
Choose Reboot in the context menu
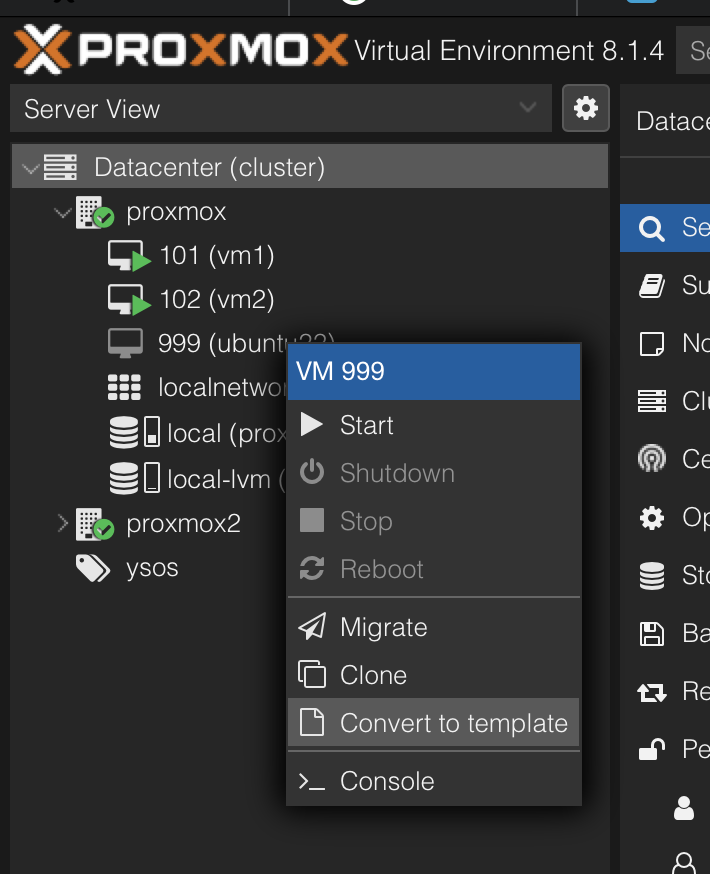click(434, 569)
